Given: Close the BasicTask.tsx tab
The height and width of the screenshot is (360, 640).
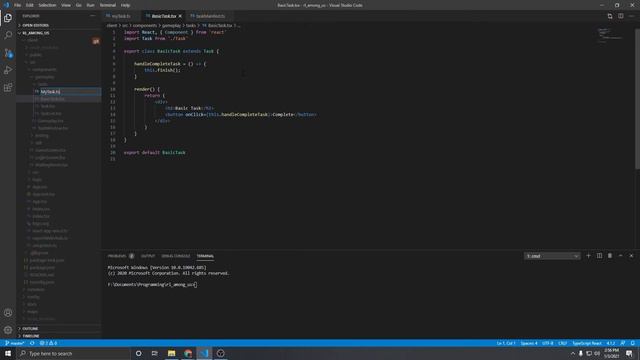Looking at the screenshot, I should point(180,16).
